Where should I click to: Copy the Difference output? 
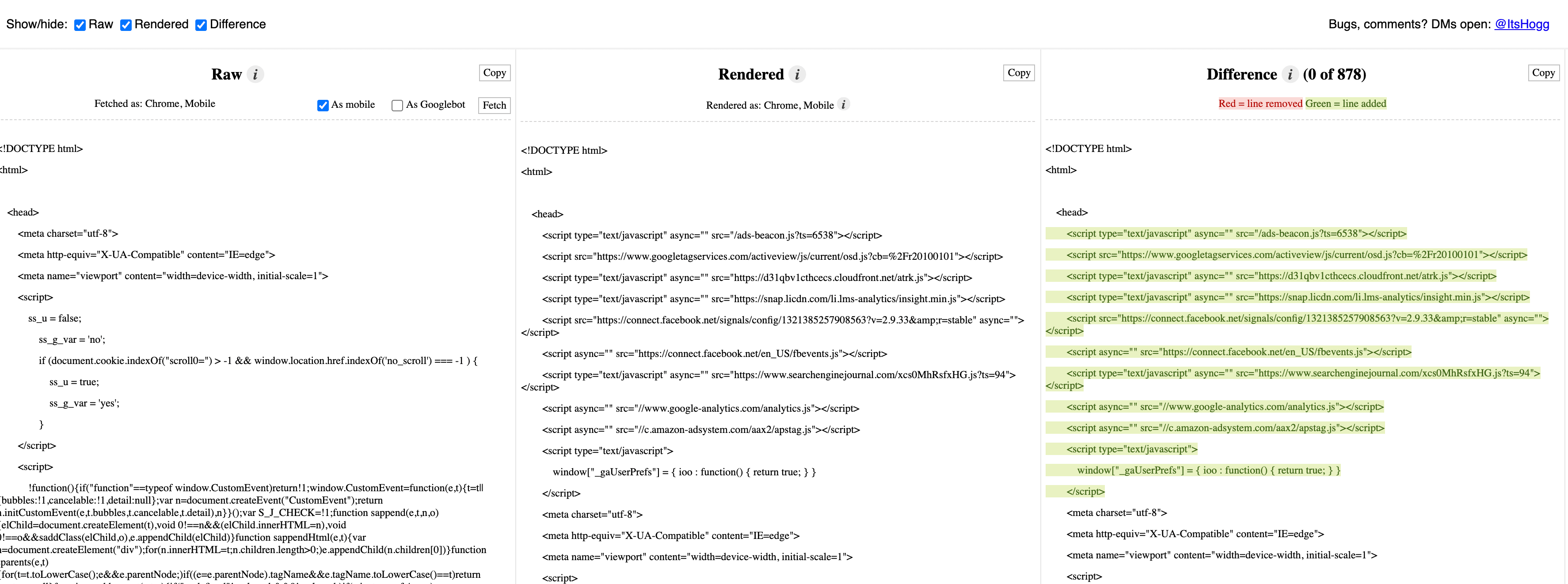(1543, 72)
